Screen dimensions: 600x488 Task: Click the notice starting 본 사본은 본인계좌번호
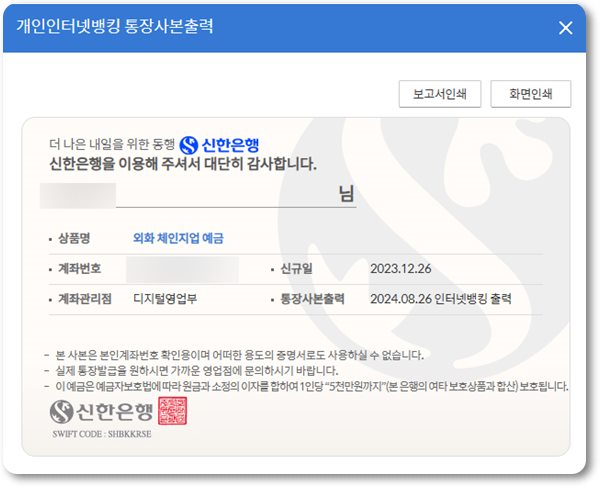coord(240,355)
